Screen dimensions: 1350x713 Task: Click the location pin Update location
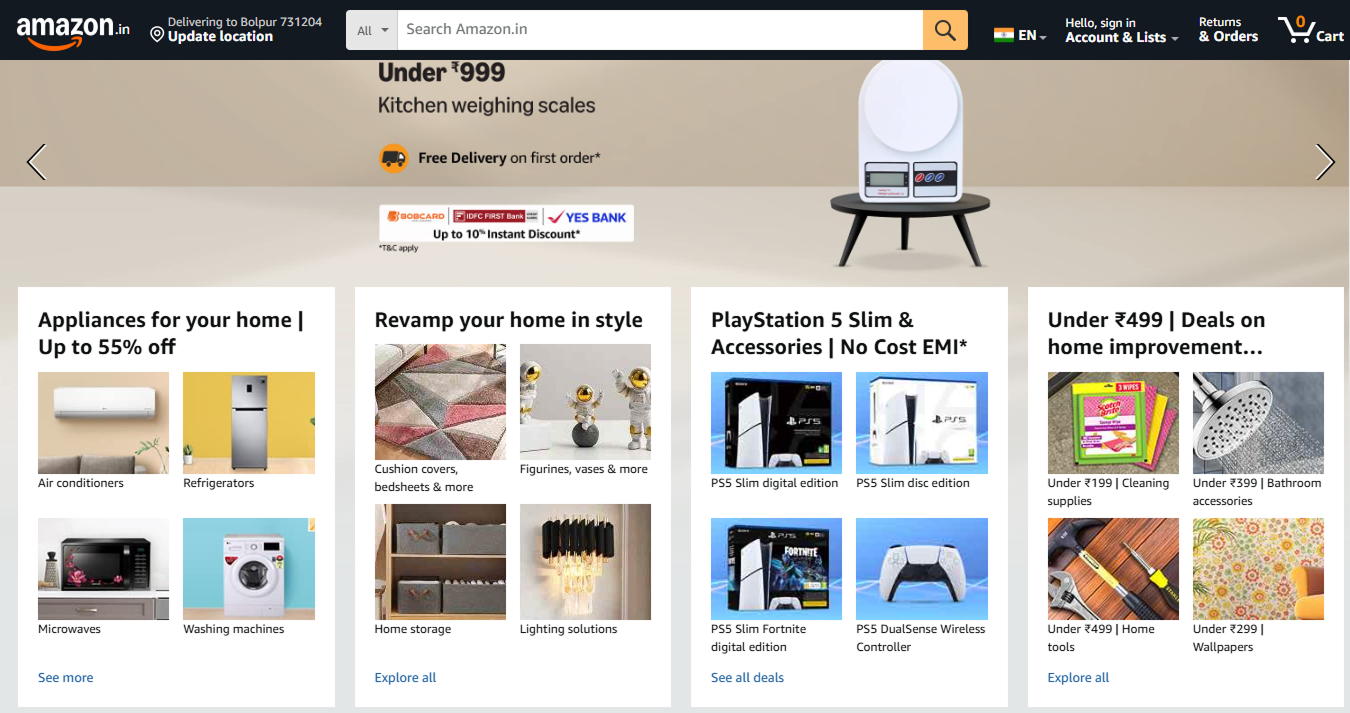click(x=211, y=29)
